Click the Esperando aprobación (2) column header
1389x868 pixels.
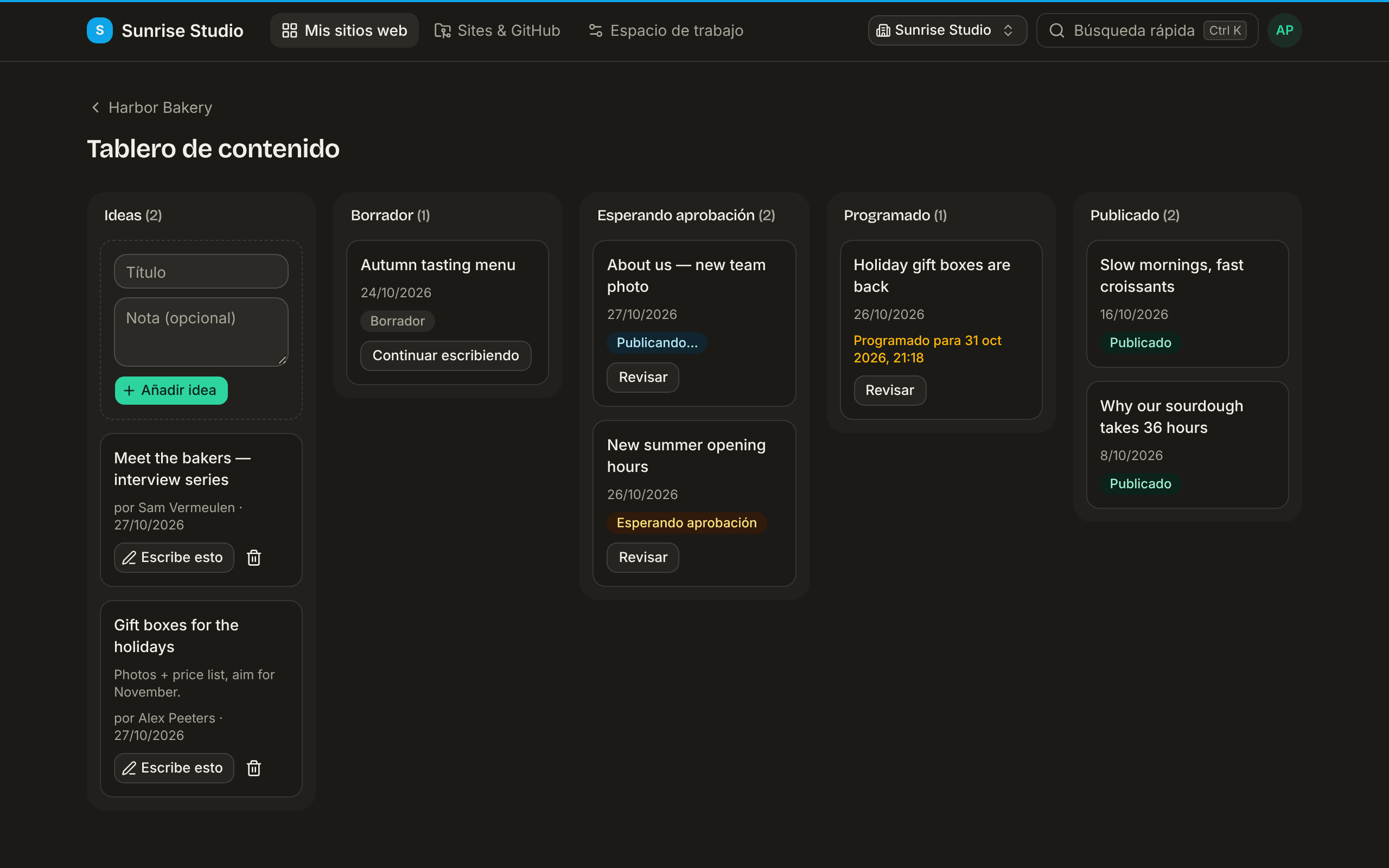(x=686, y=215)
